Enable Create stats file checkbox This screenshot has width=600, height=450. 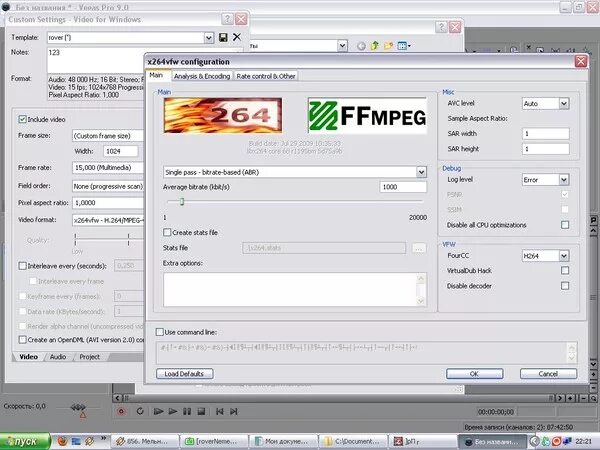pos(167,232)
